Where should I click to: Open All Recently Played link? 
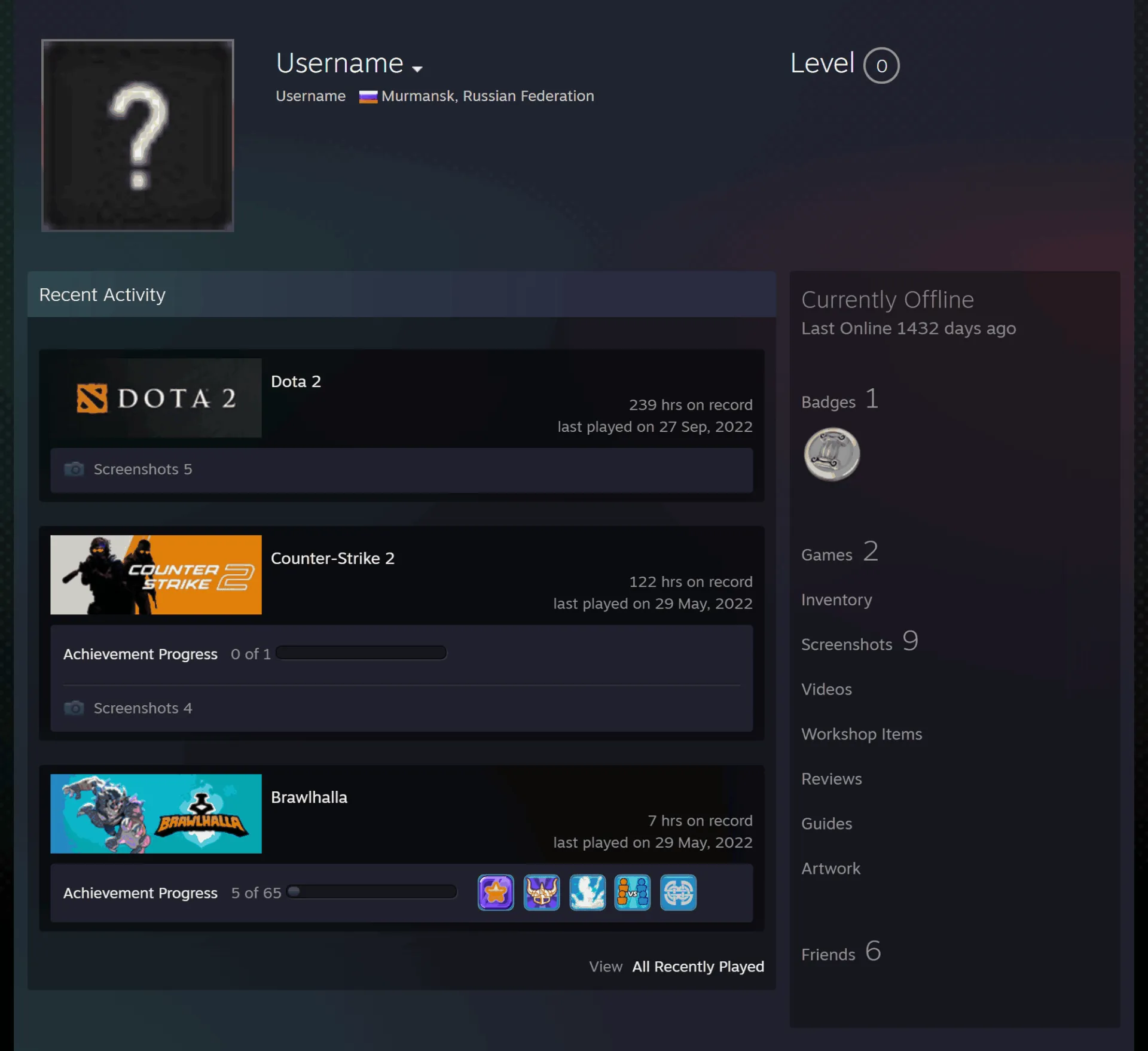pyautogui.click(x=698, y=967)
